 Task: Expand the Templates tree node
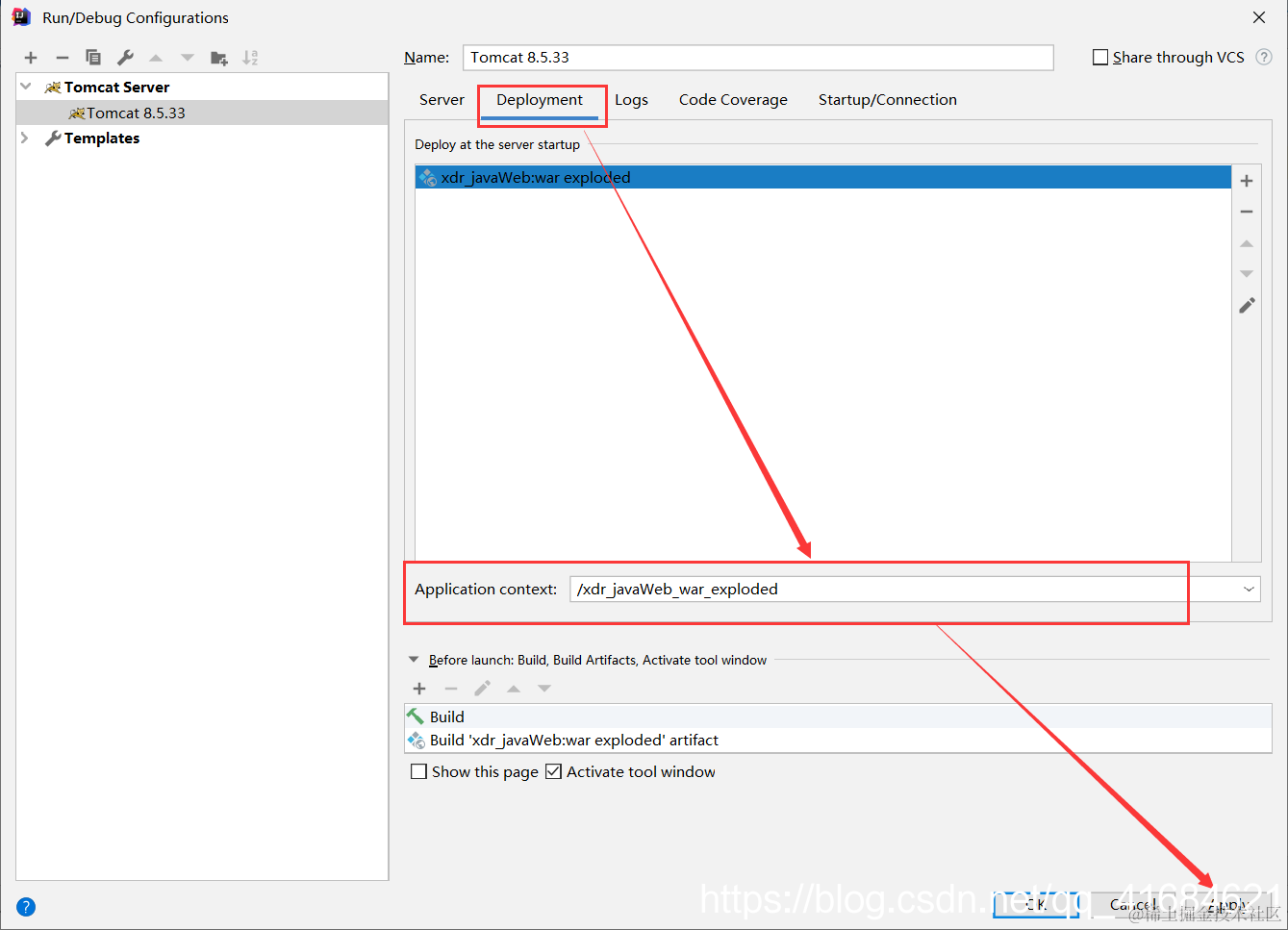click(25, 138)
